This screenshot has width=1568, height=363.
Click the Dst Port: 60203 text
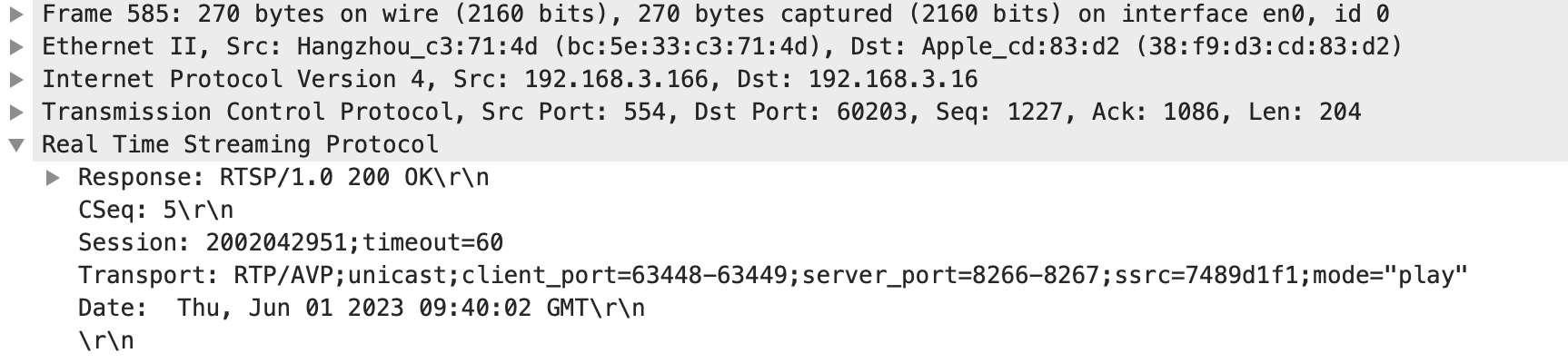click(x=800, y=112)
